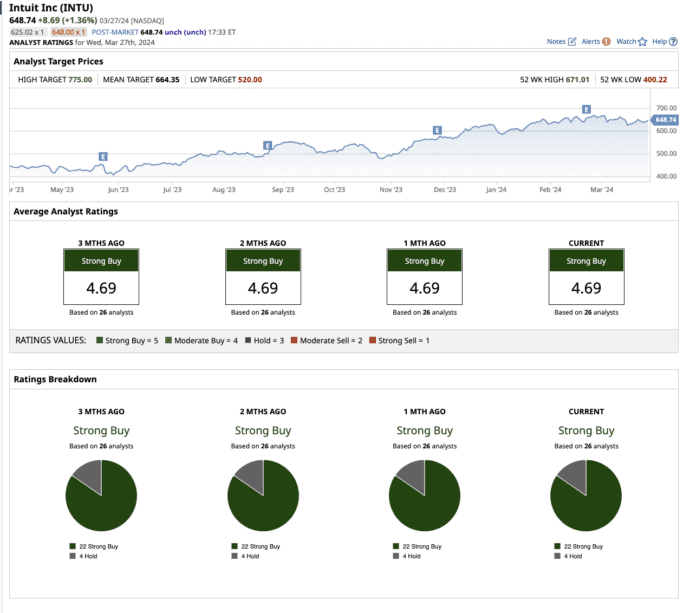
Task: Click the Strong Buy = 5 legend swatch
Action: (100, 341)
